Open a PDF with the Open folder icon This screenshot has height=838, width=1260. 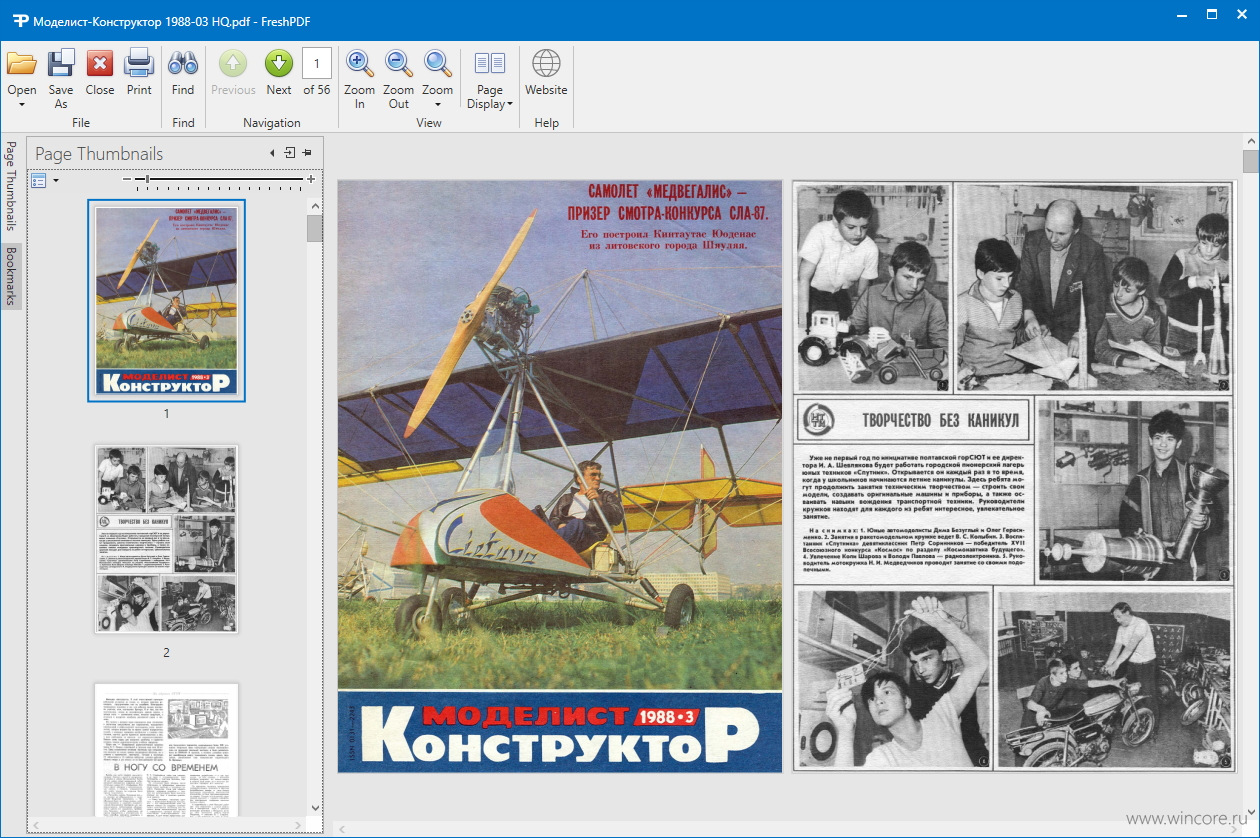(22, 64)
